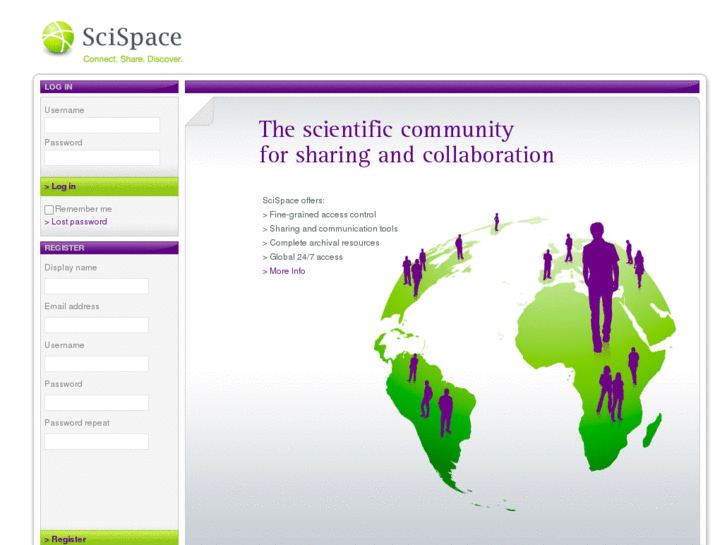The width and height of the screenshot is (727, 545).
Task: Click the Log in button
Action: coord(109,186)
